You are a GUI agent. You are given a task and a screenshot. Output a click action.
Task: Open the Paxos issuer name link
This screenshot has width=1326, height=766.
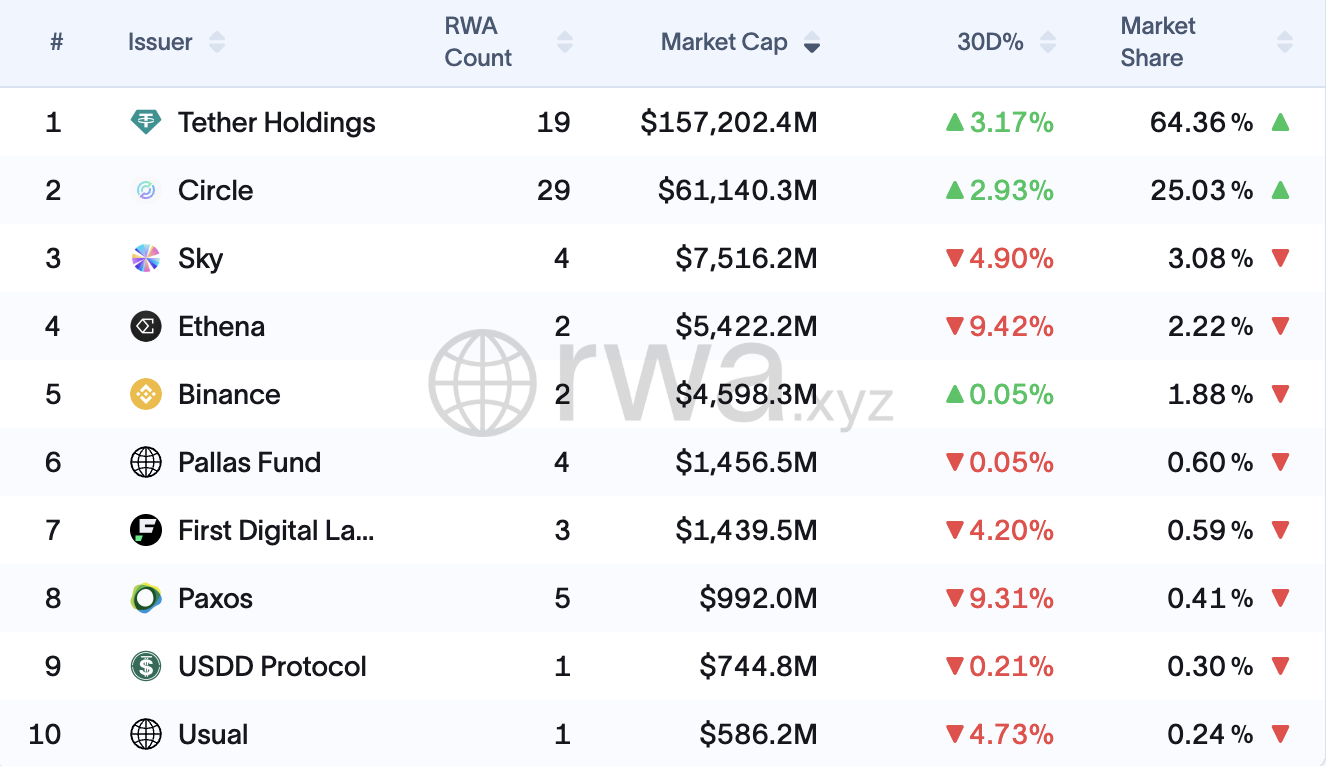(x=215, y=598)
